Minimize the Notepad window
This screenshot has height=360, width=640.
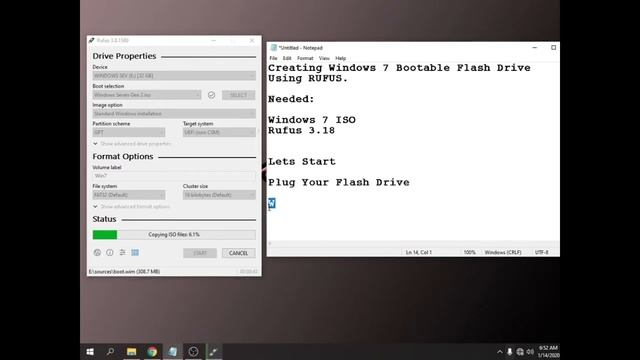534,48
